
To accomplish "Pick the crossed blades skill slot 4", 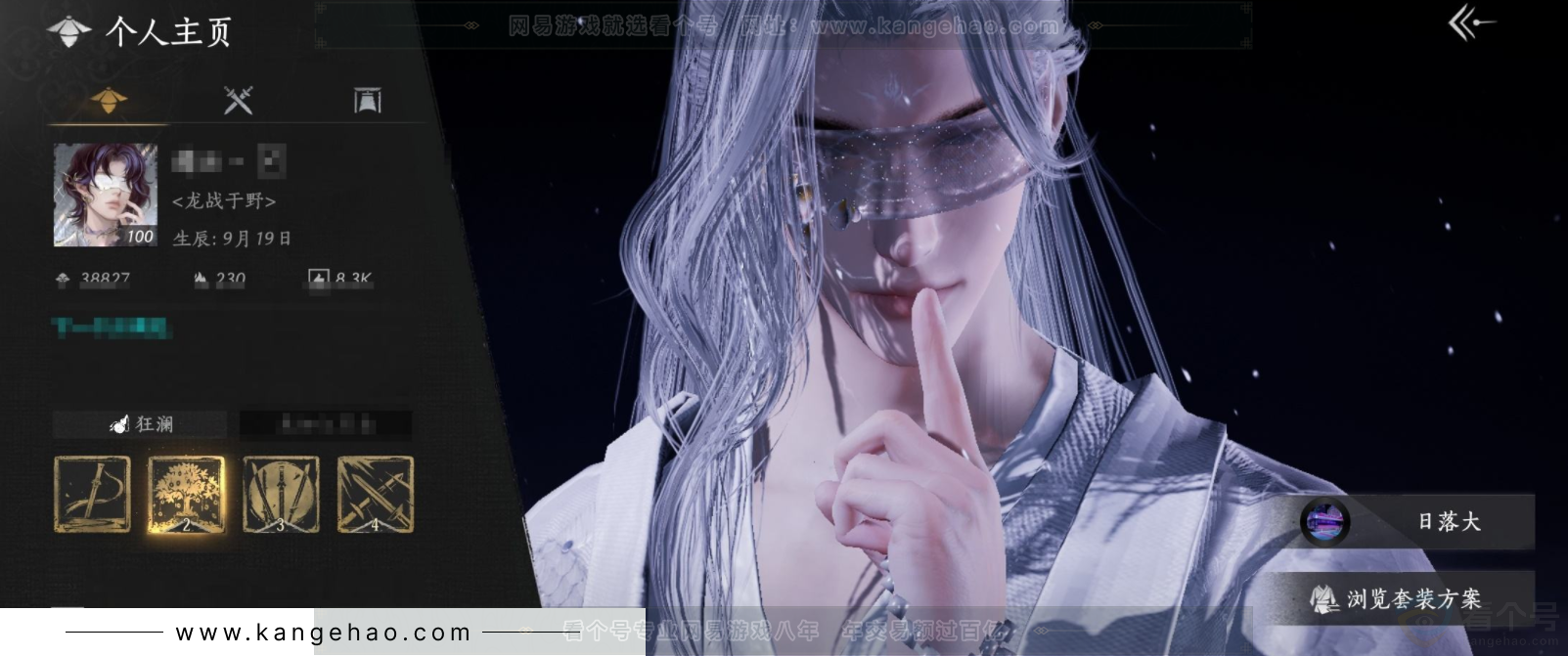I will [x=375, y=495].
